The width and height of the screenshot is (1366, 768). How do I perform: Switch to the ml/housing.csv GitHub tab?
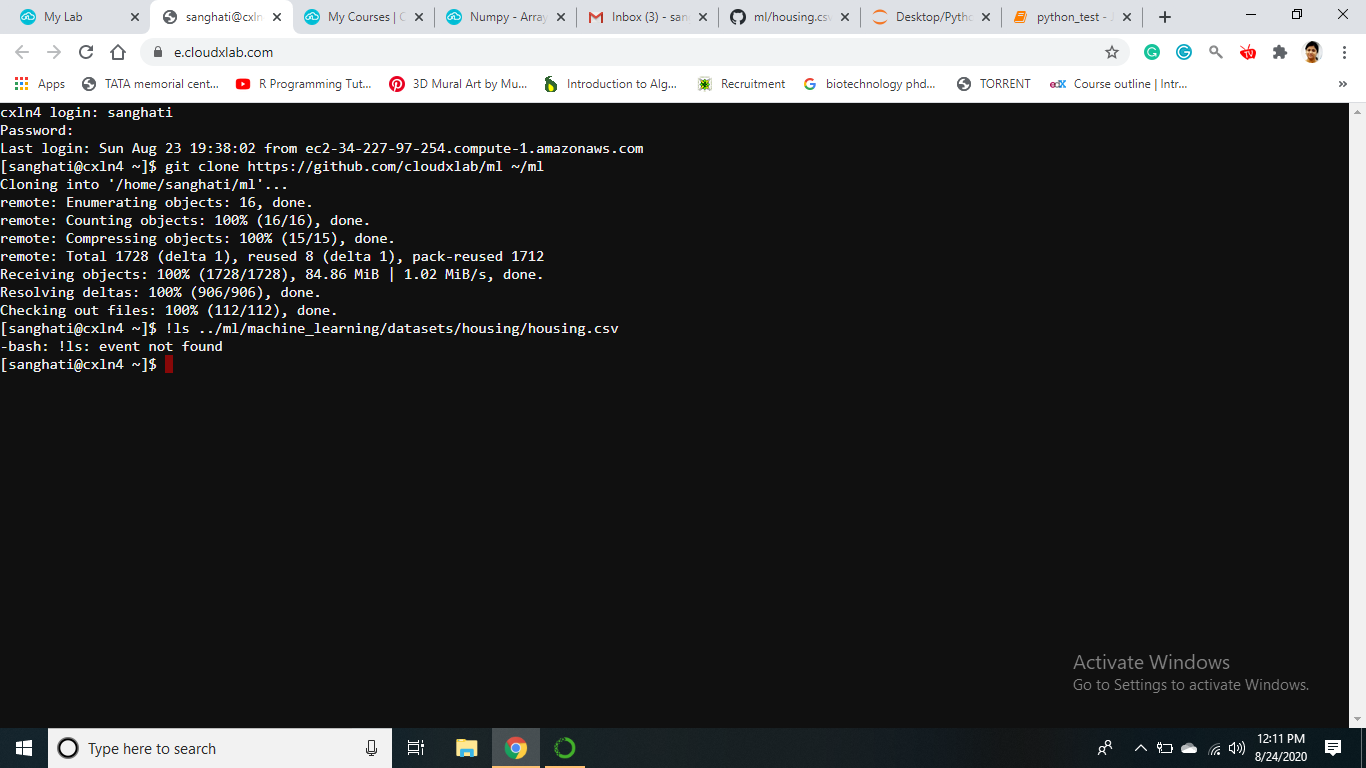[x=792, y=17]
